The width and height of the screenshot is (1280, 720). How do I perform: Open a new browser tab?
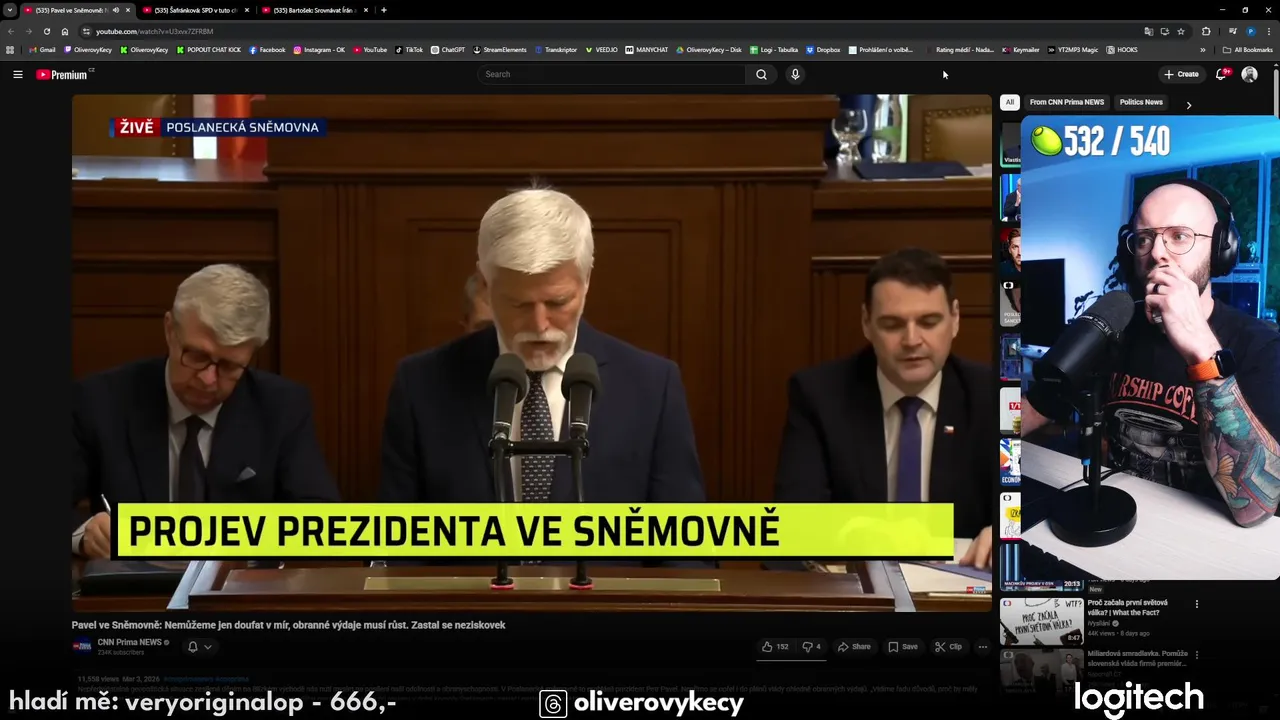click(x=384, y=10)
